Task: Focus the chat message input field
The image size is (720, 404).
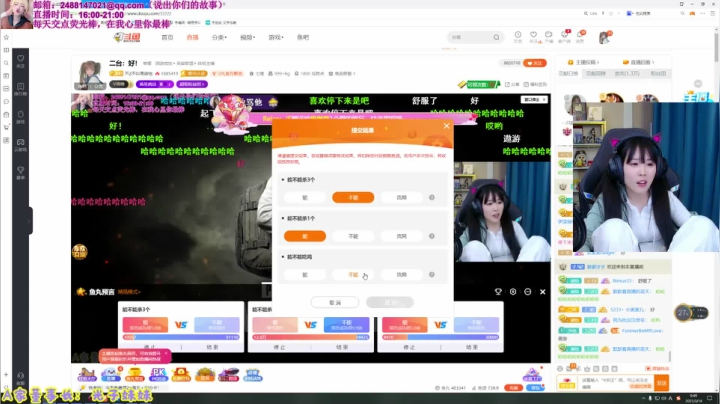Action: pyautogui.click(x=617, y=383)
